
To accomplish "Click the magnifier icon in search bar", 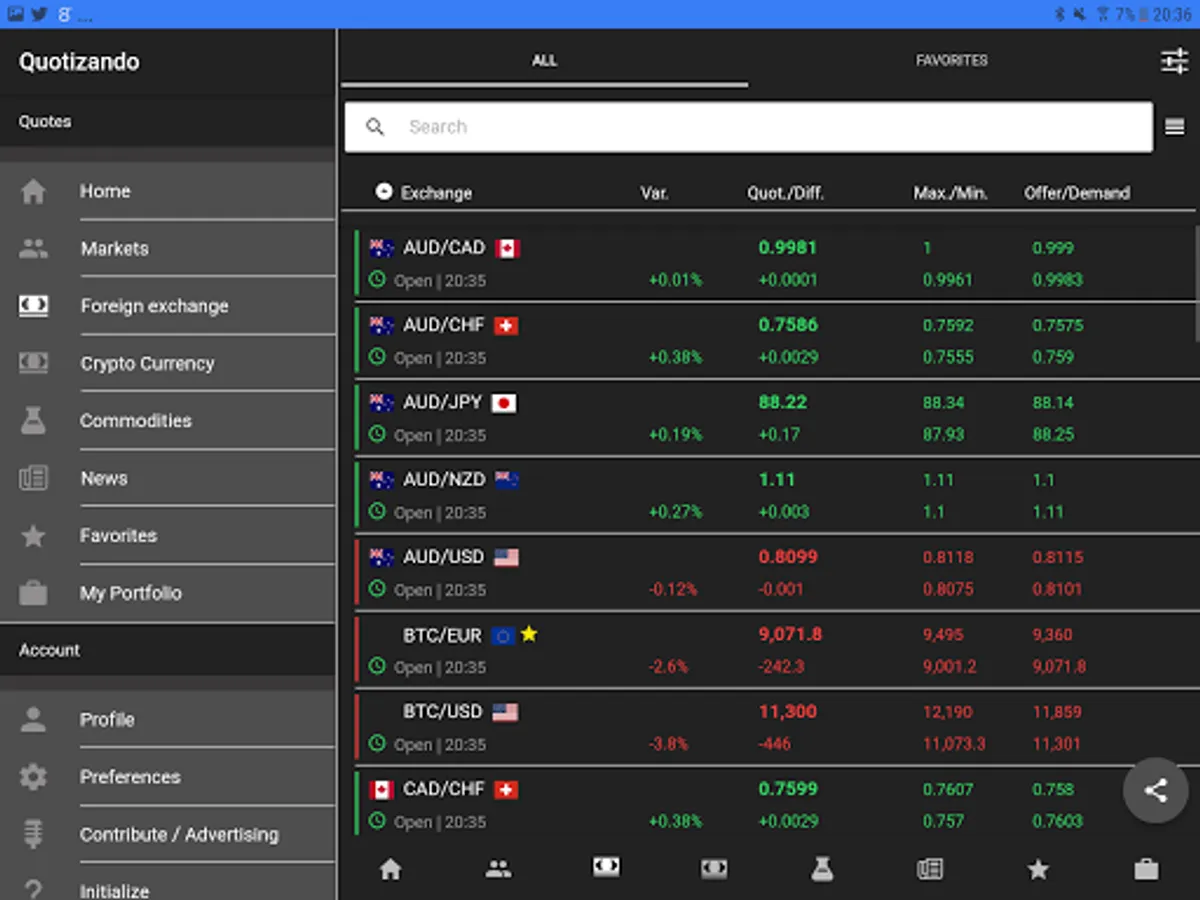I will (x=375, y=127).
